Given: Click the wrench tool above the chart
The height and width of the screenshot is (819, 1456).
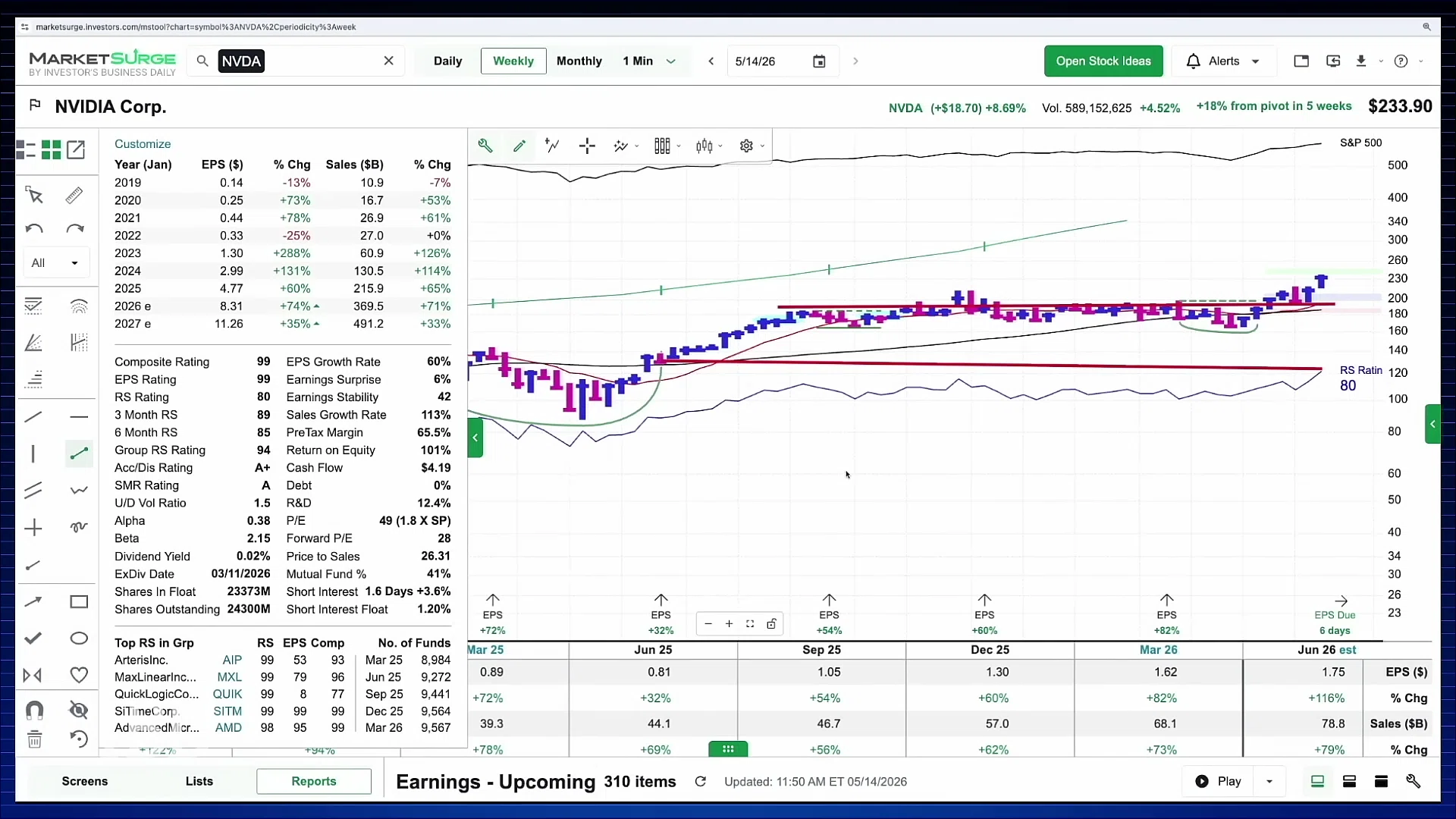Looking at the screenshot, I should pyautogui.click(x=485, y=146).
